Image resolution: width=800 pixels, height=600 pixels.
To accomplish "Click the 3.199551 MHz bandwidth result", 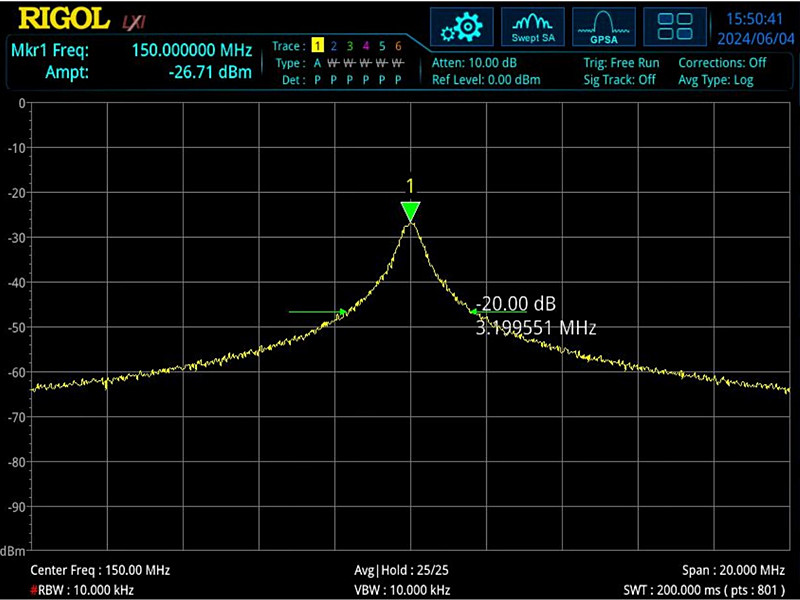I will 536,327.
